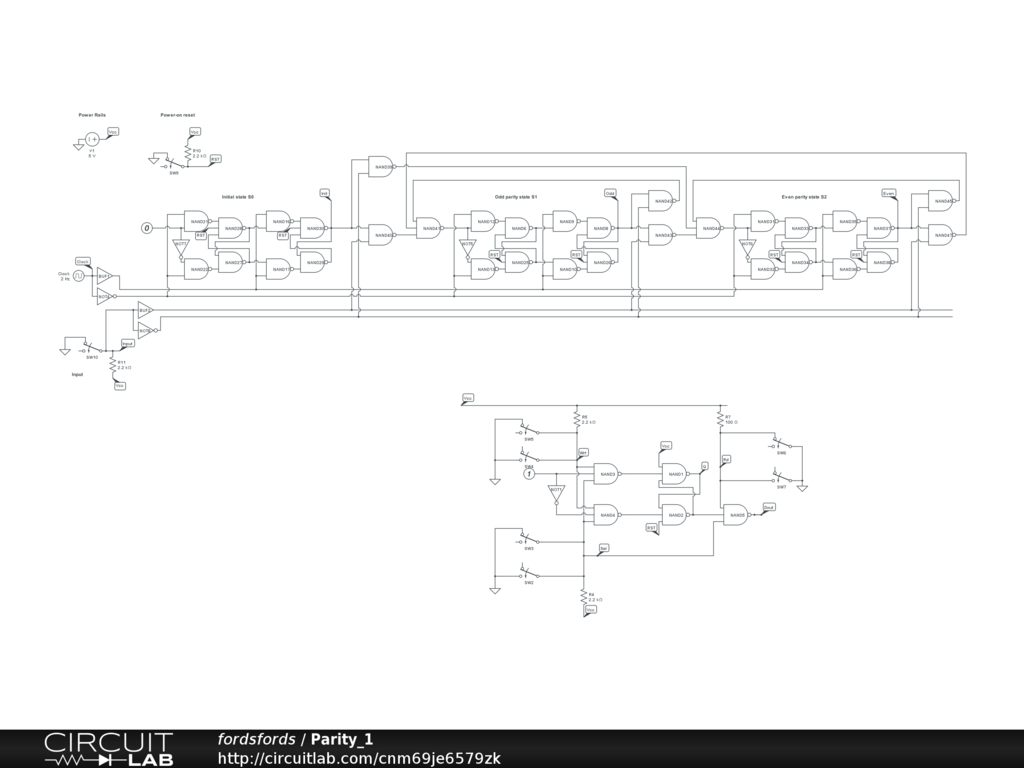Click the NAND45 gate
This screenshot has width=1024, height=768.
940,201
